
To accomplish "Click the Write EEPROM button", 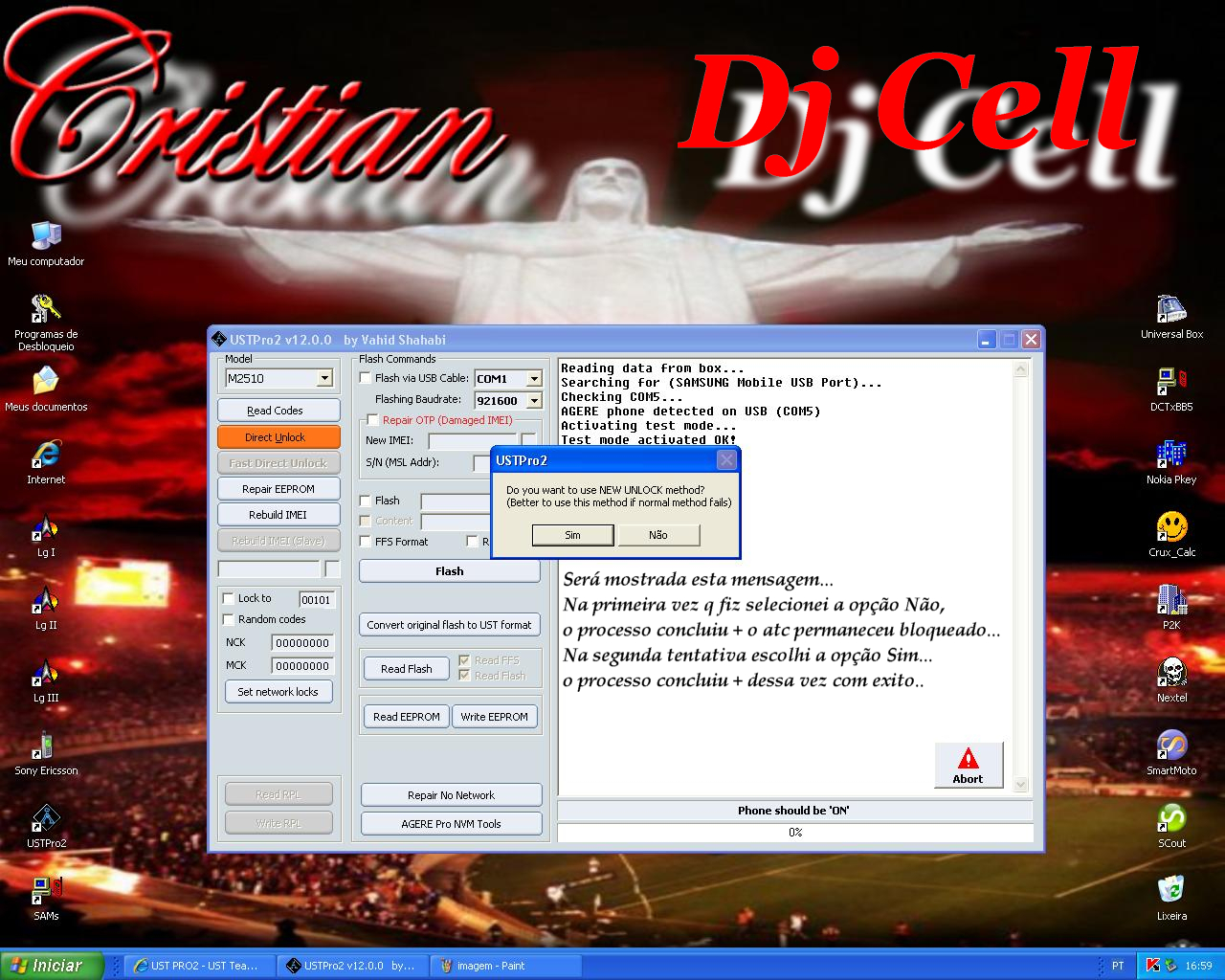I will coord(495,717).
